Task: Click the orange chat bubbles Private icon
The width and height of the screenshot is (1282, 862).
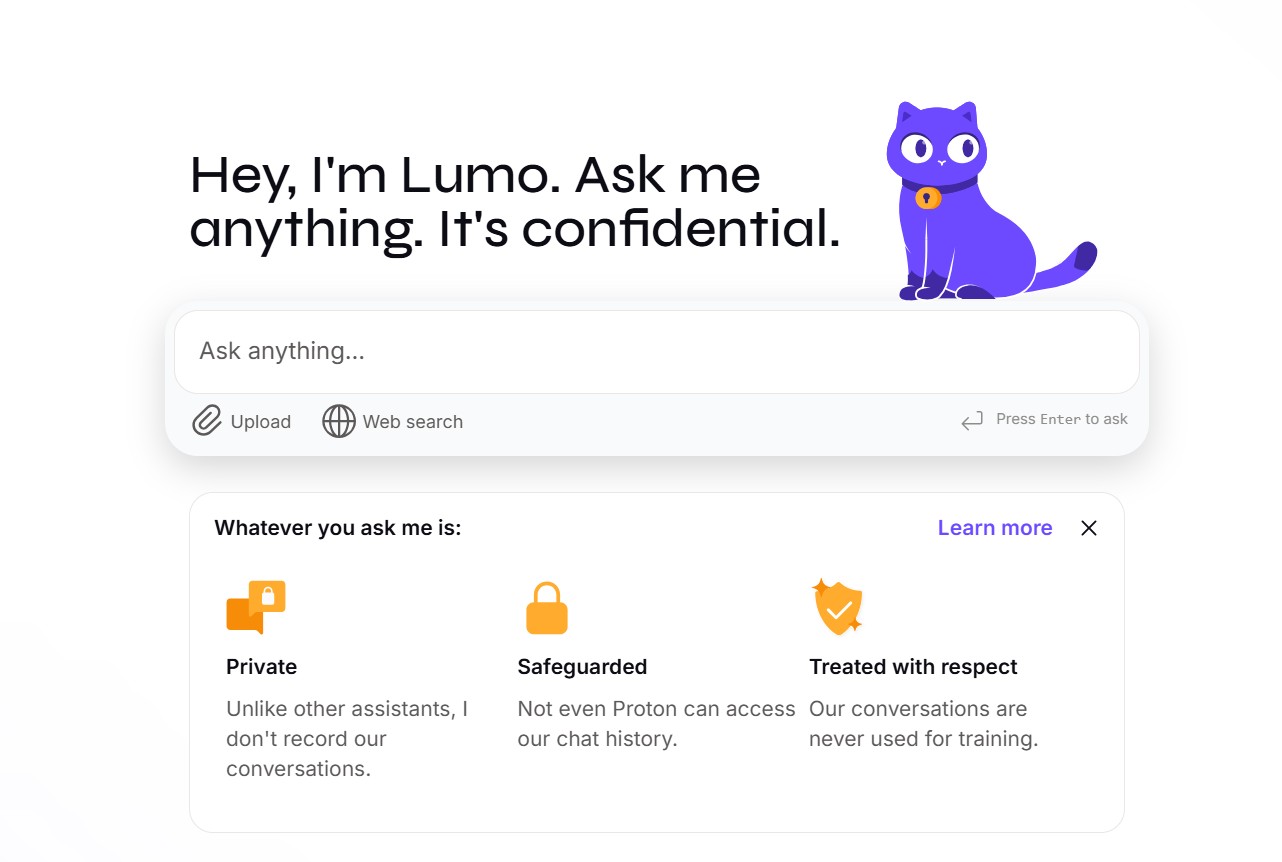Action: [256, 607]
